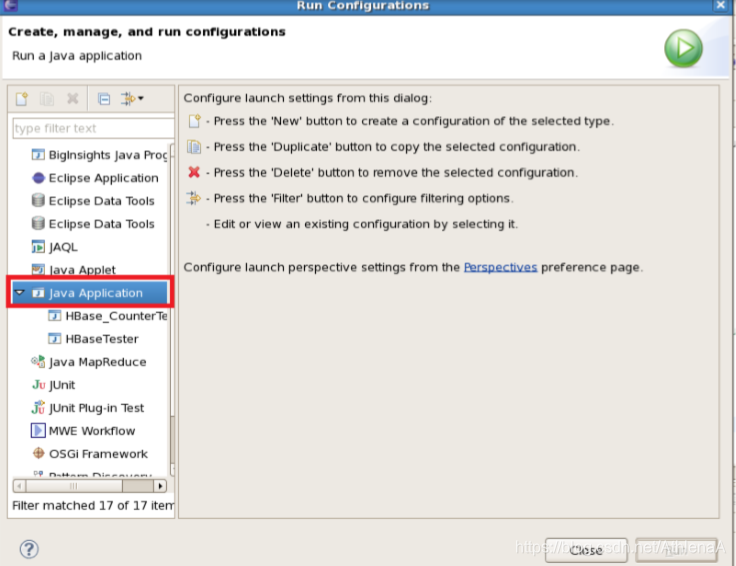Click the HBaseTester Java icon
736x566 pixels.
click(x=54, y=338)
